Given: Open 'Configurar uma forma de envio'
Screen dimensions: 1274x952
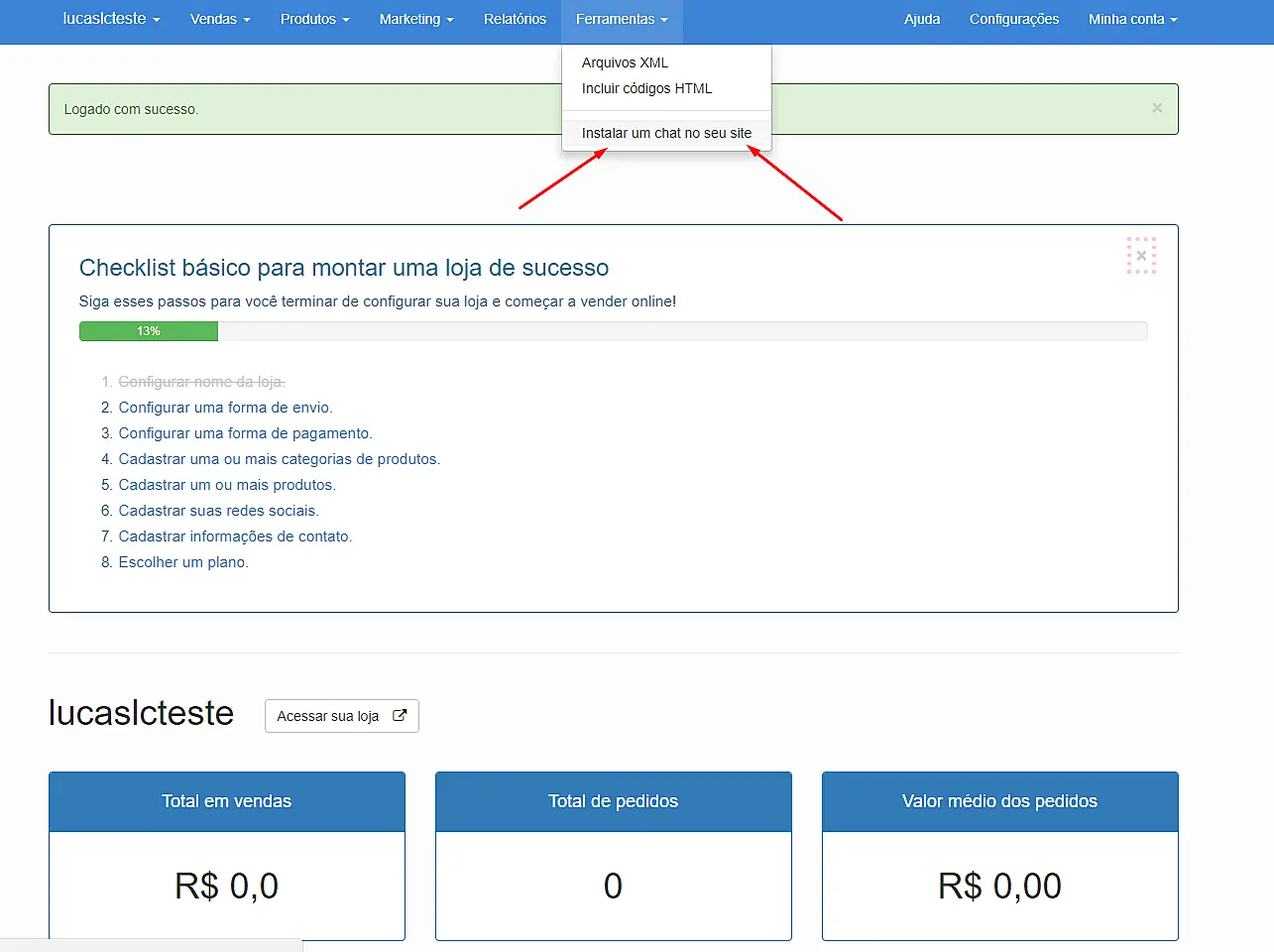Looking at the screenshot, I should 225,407.
